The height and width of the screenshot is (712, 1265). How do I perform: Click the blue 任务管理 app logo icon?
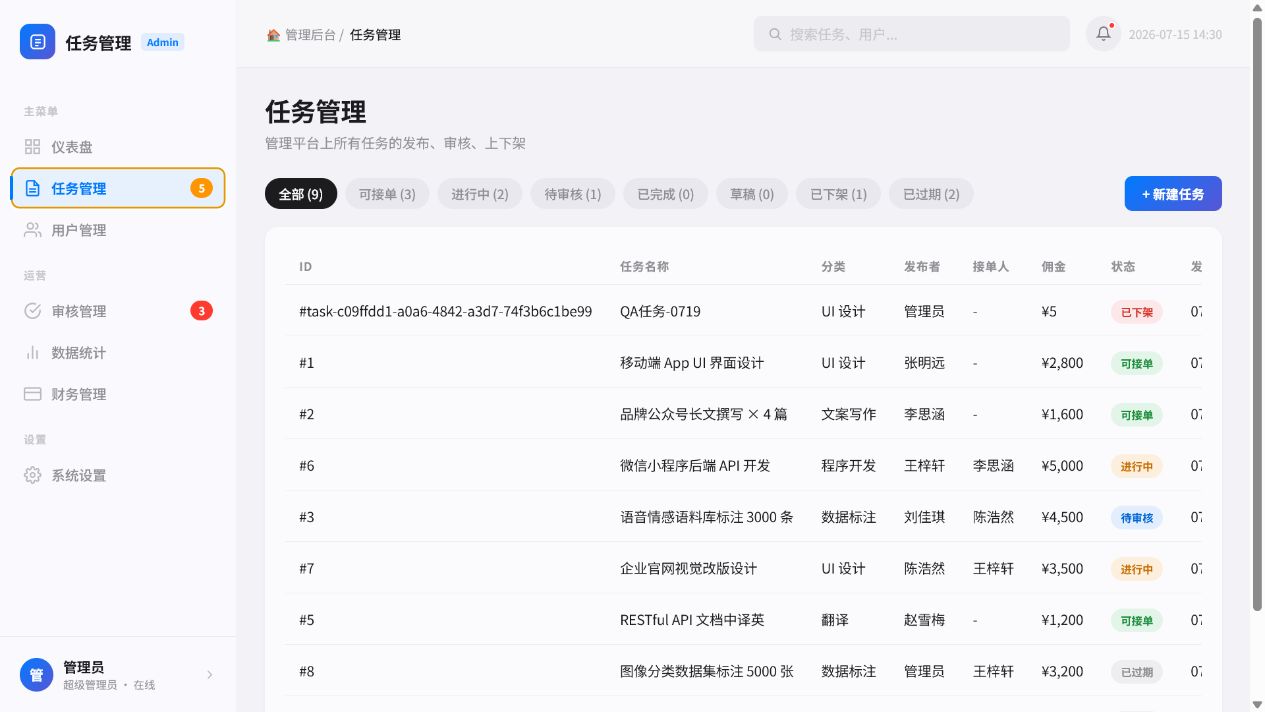pos(37,42)
